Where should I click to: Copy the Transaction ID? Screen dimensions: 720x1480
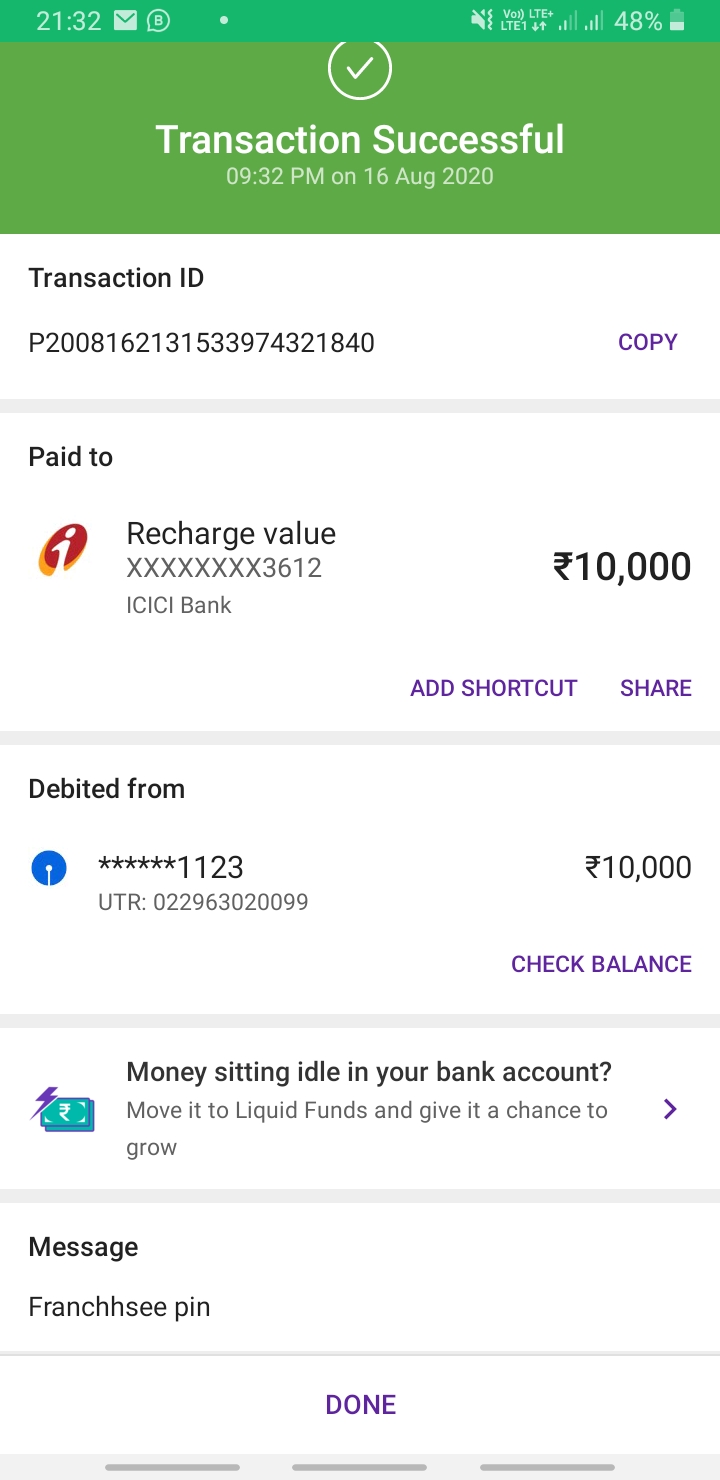(647, 342)
